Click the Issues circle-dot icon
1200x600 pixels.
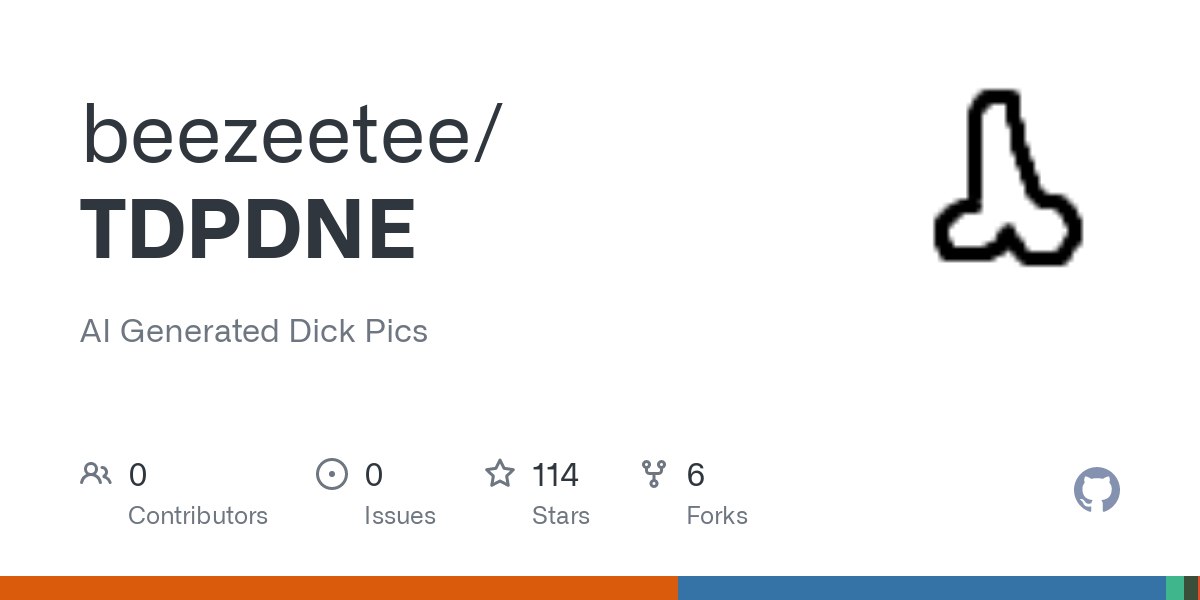point(331,473)
